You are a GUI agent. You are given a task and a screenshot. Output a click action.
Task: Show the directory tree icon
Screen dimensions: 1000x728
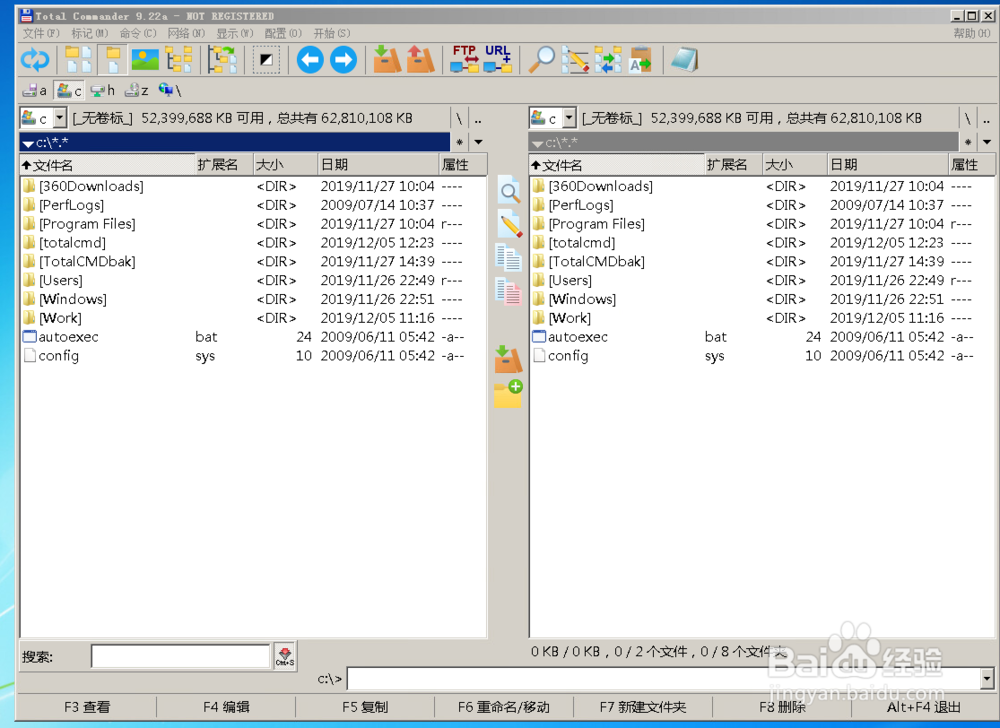pos(179,60)
